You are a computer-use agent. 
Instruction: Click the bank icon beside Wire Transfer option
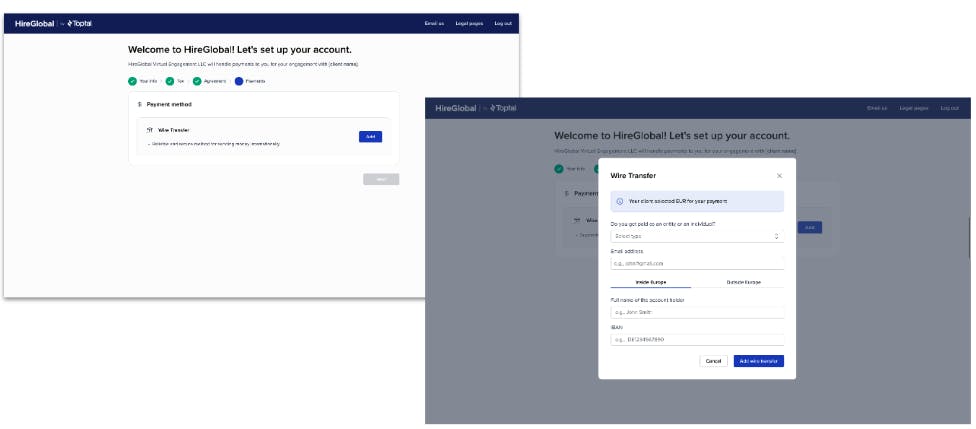150,130
